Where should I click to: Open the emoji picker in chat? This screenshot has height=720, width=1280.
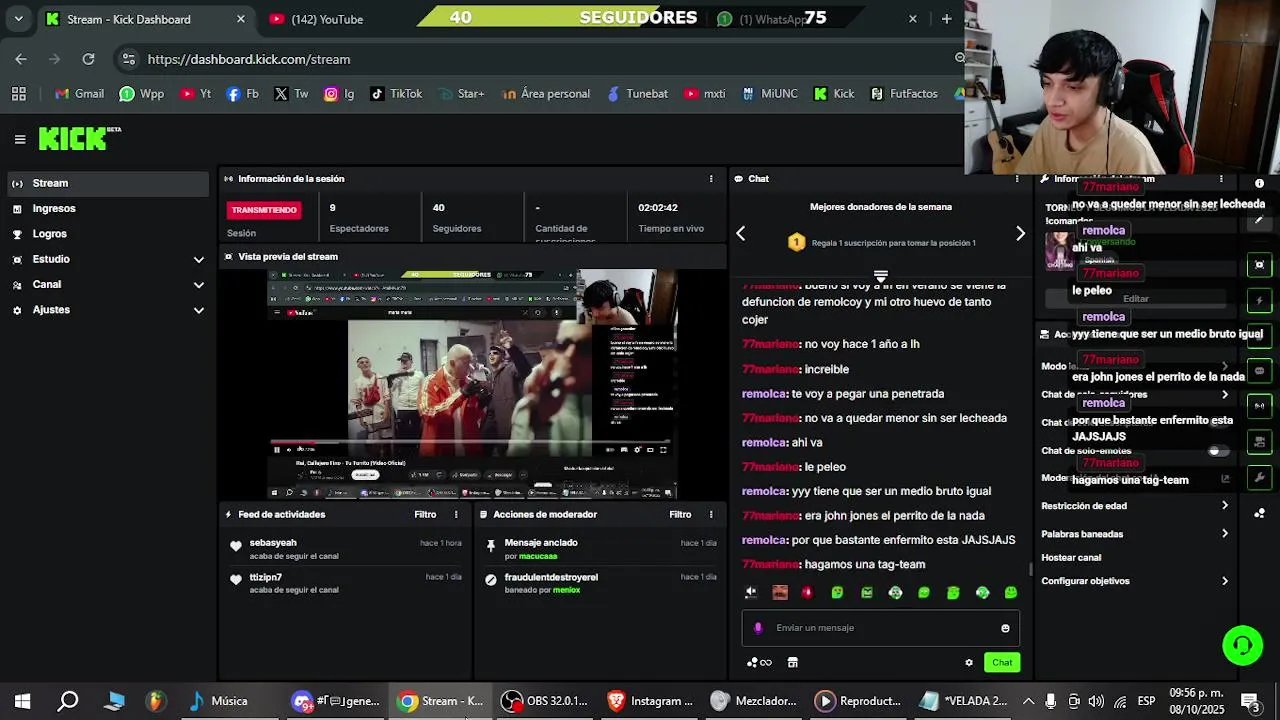click(x=1005, y=628)
